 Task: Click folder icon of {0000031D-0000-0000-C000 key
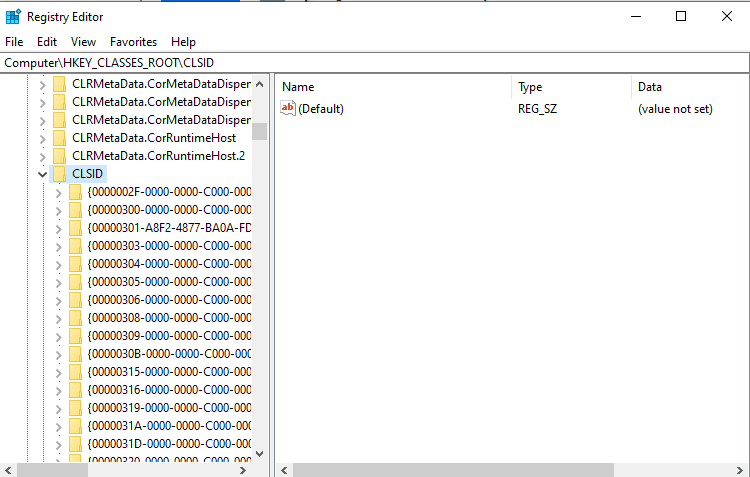tap(75, 444)
